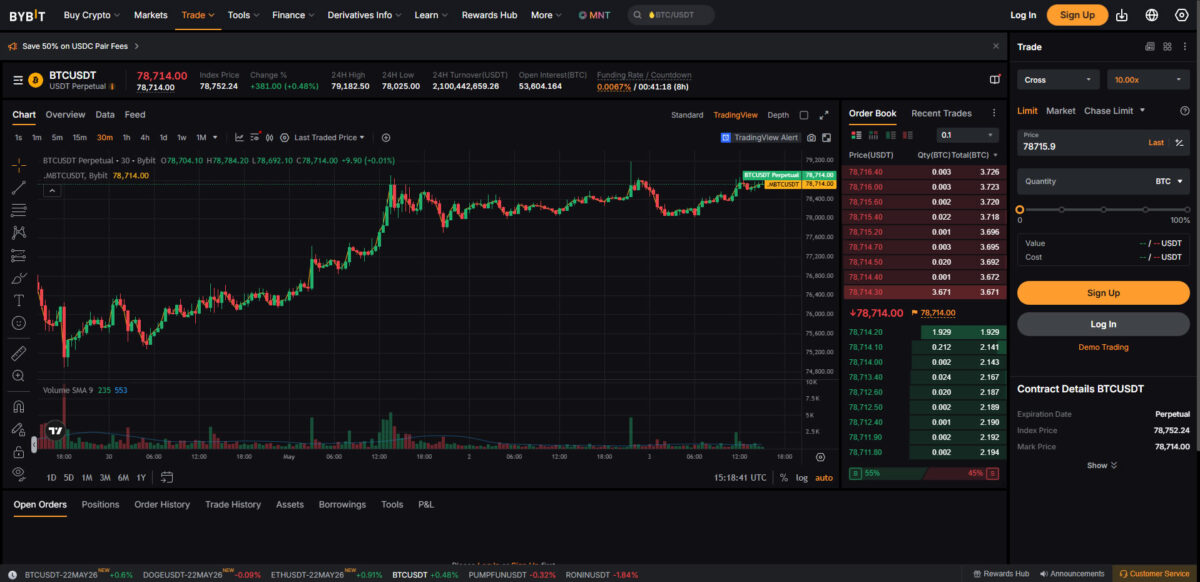Click the Log In button in trade panel
This screenshot has height=582, width=1200.
pos(1103,324)
